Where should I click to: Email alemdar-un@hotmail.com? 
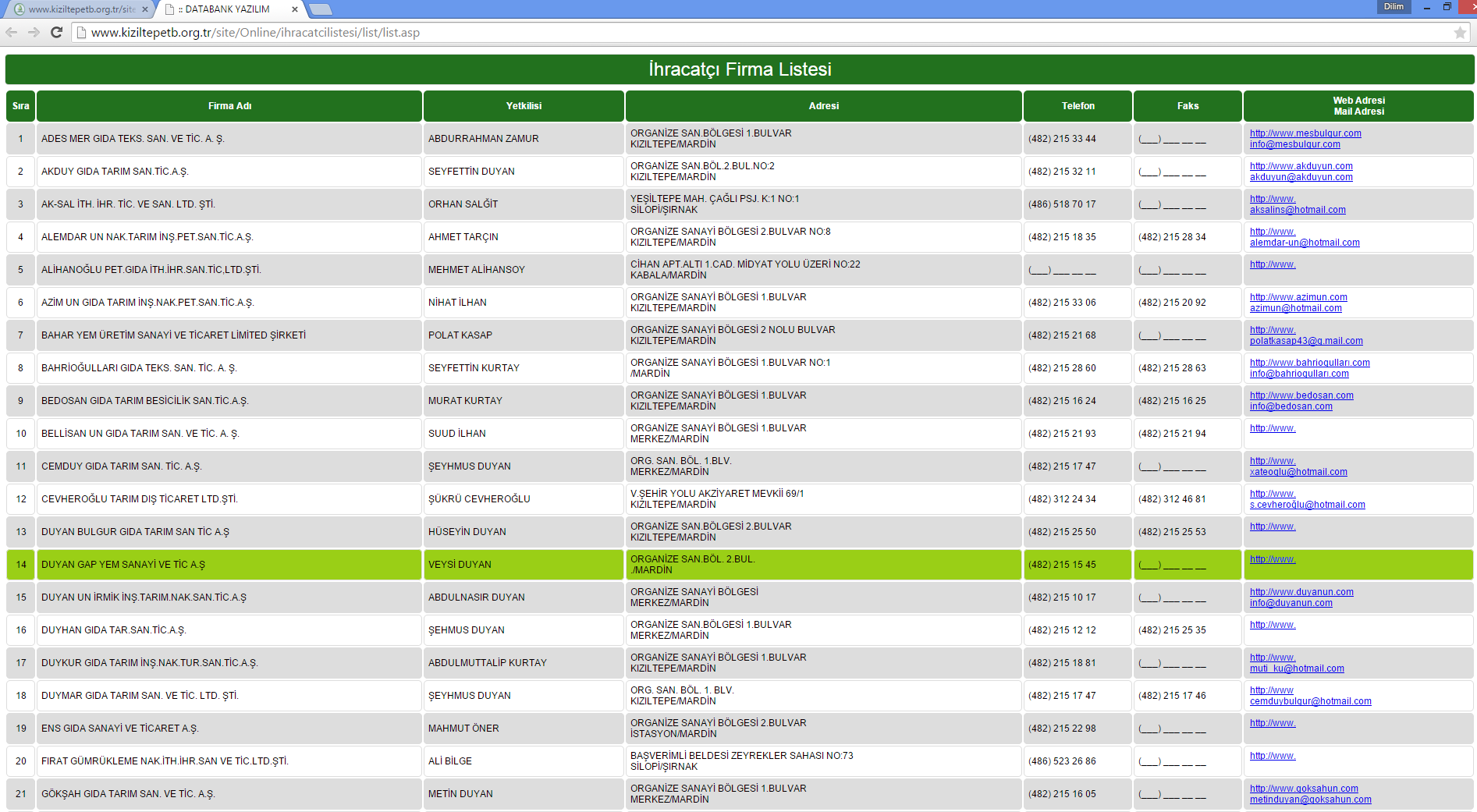click(x=1305, y=243)
